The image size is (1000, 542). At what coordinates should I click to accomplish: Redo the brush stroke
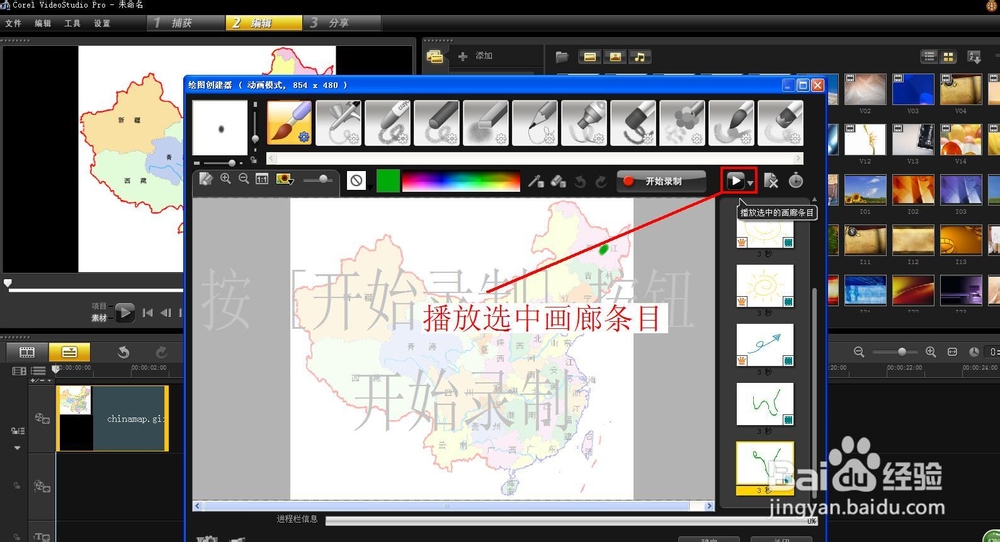point(601,182)
